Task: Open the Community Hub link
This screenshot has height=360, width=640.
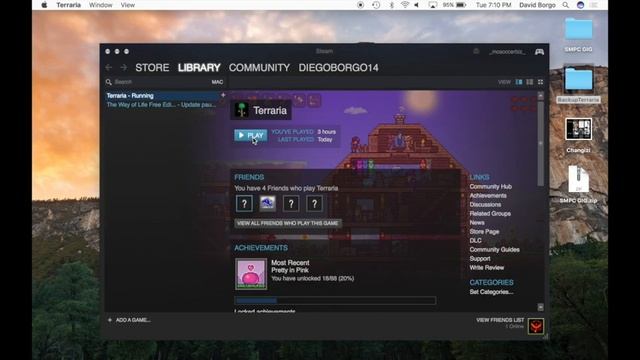Action: (490, 187)
